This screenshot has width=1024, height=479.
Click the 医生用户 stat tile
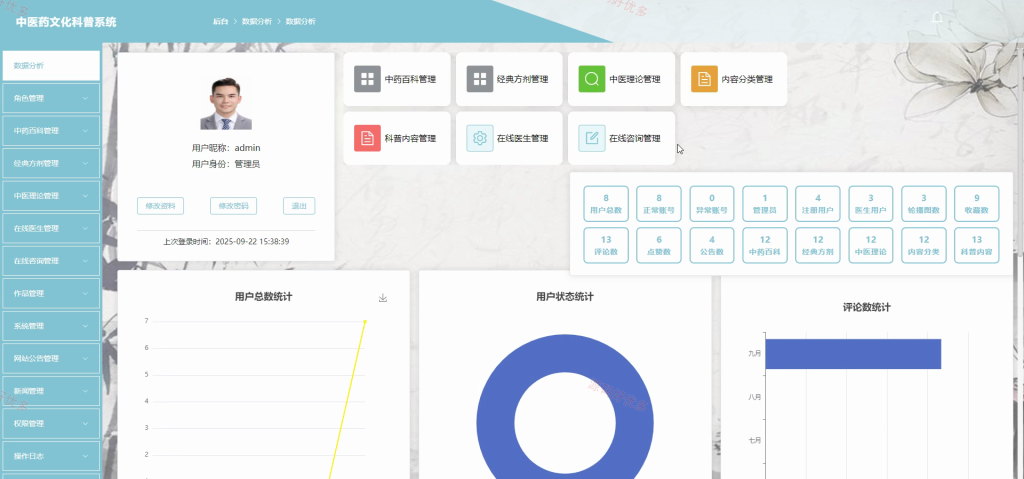coord(871,204)
